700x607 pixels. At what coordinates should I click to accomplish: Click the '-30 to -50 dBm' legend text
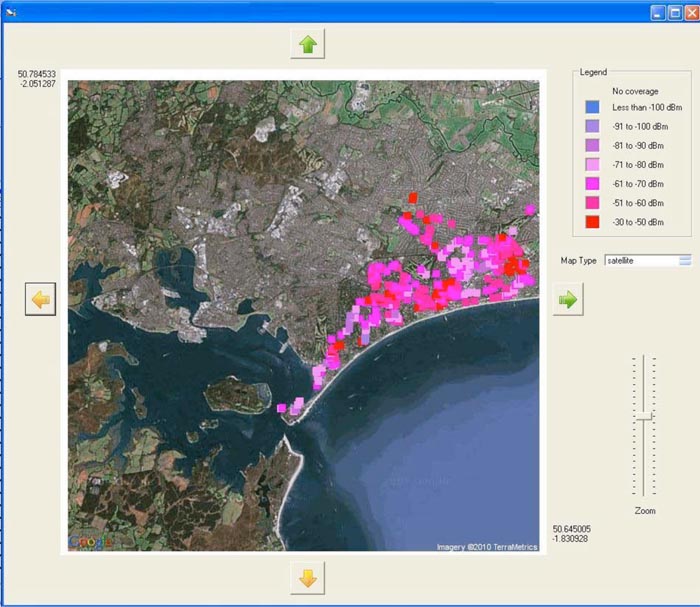(x=638, y=223)
